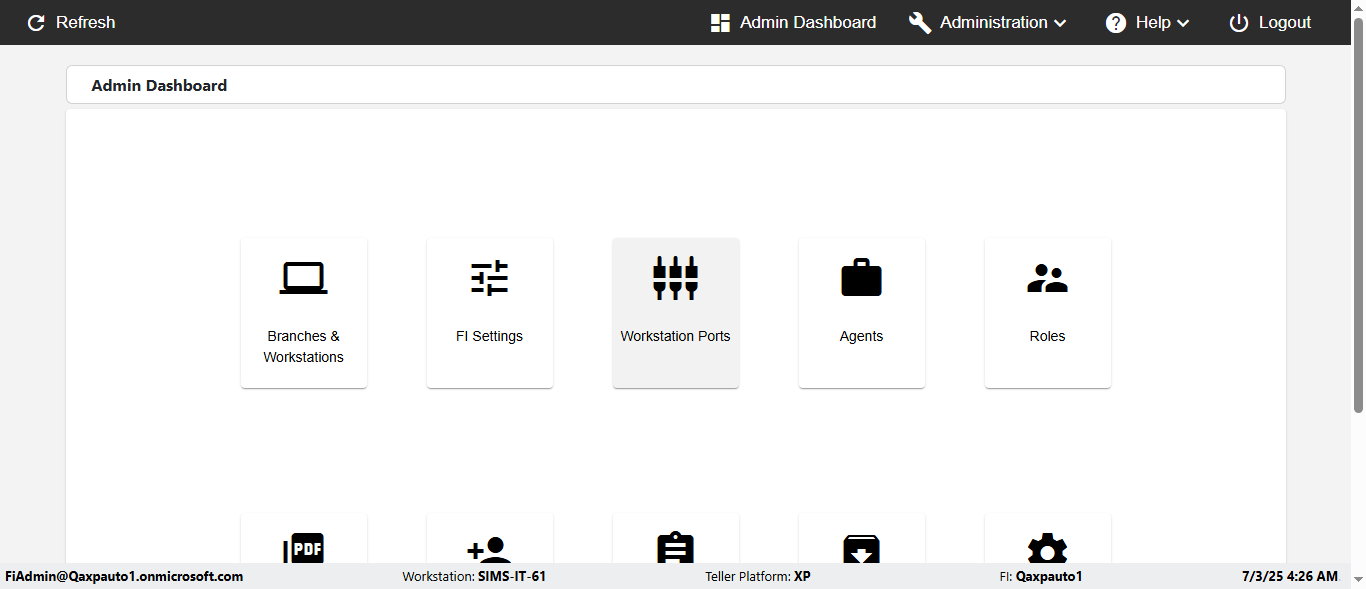Open the Agents tile label

[x=862, y=336]
